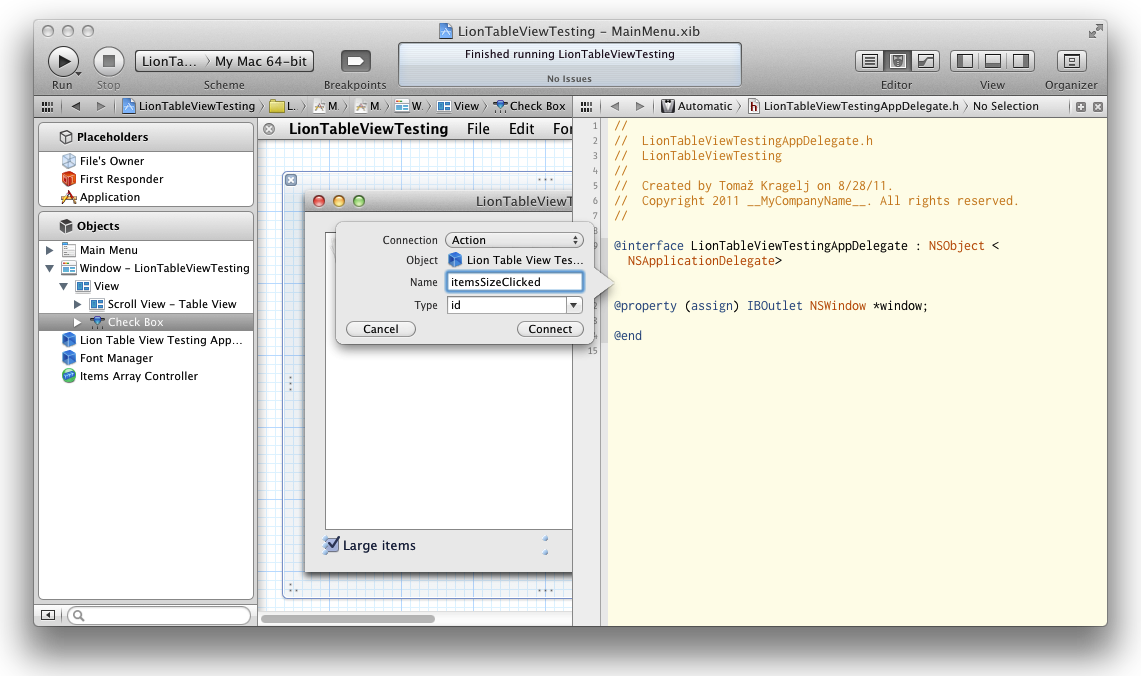Click Connect in connection popover

pos(550,329)
